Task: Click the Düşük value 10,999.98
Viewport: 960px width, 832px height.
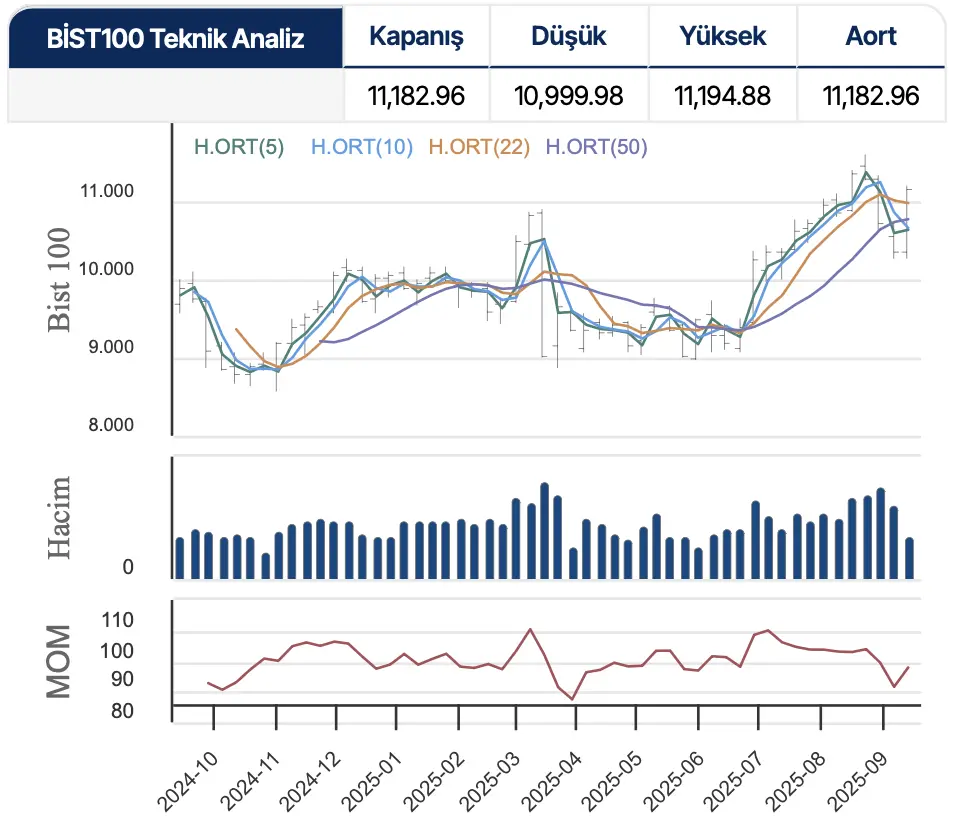Action: pyautogui.click(x=569, y=96)
